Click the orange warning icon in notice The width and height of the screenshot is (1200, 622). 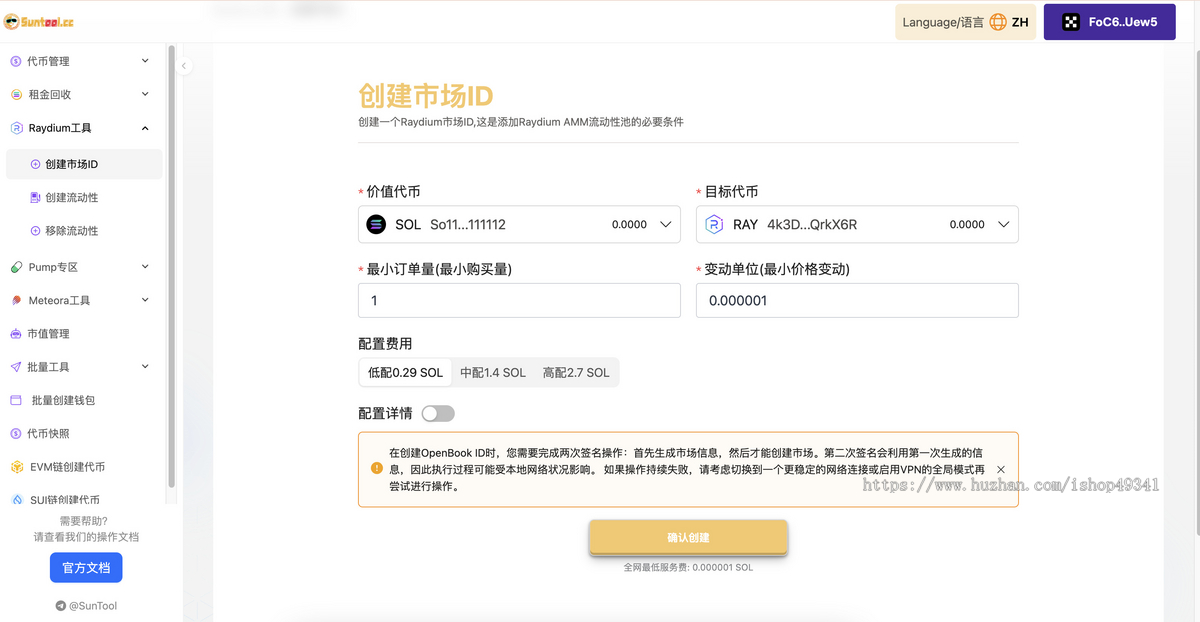click(x=377, y=468)
